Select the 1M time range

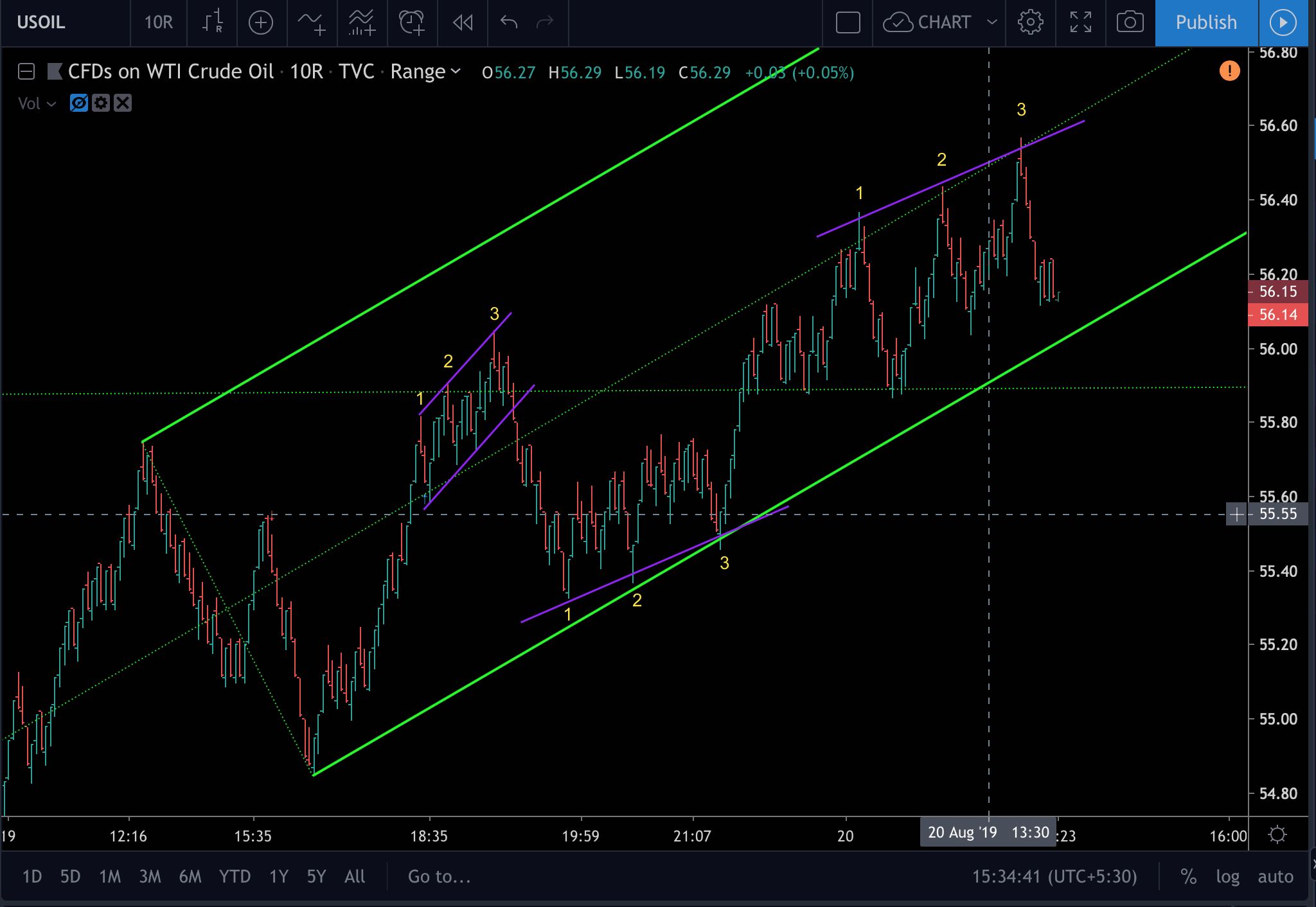(x=110, y=877)
